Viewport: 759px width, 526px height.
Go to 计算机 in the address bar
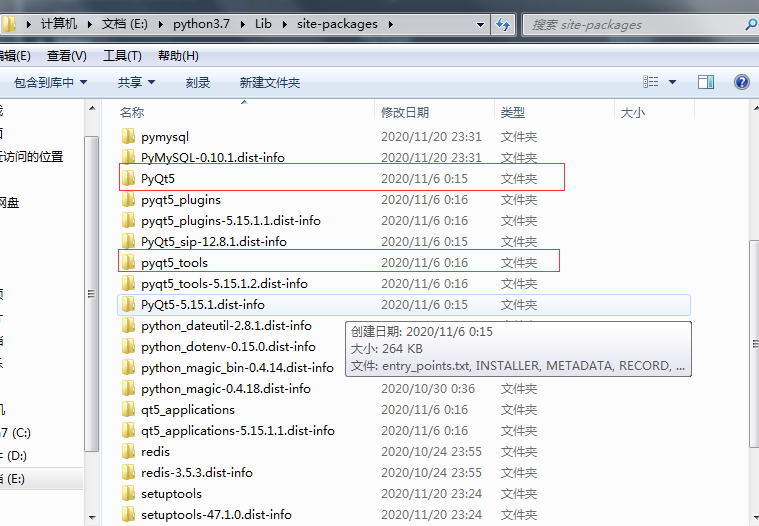[x=59, y=24]
